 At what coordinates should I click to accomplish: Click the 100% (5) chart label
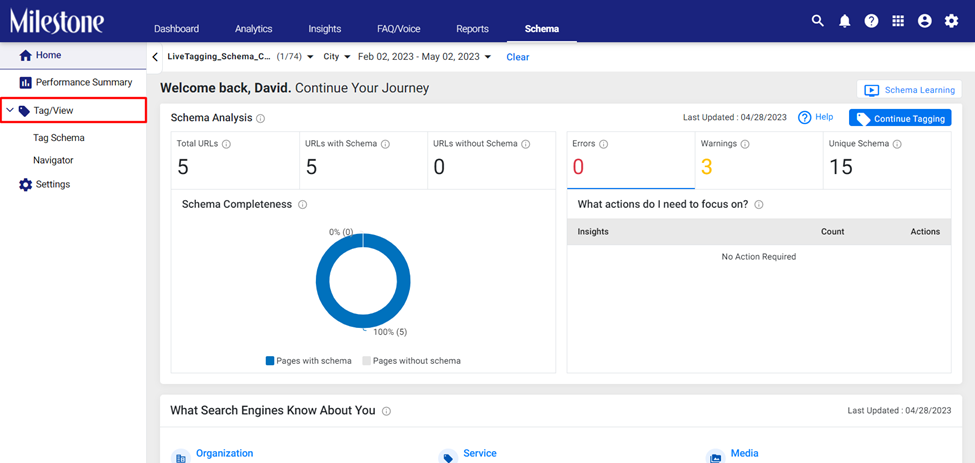coord(390,332)
